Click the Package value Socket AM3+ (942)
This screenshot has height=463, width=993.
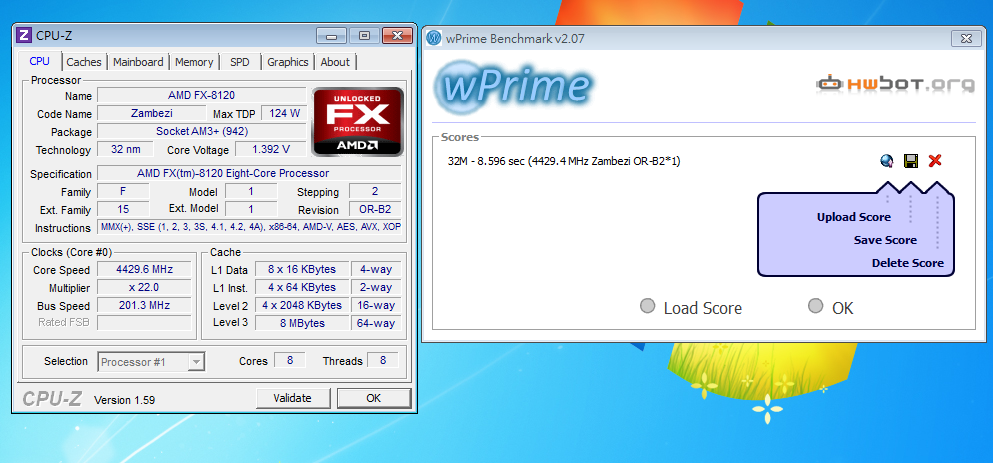pos(201,132)
